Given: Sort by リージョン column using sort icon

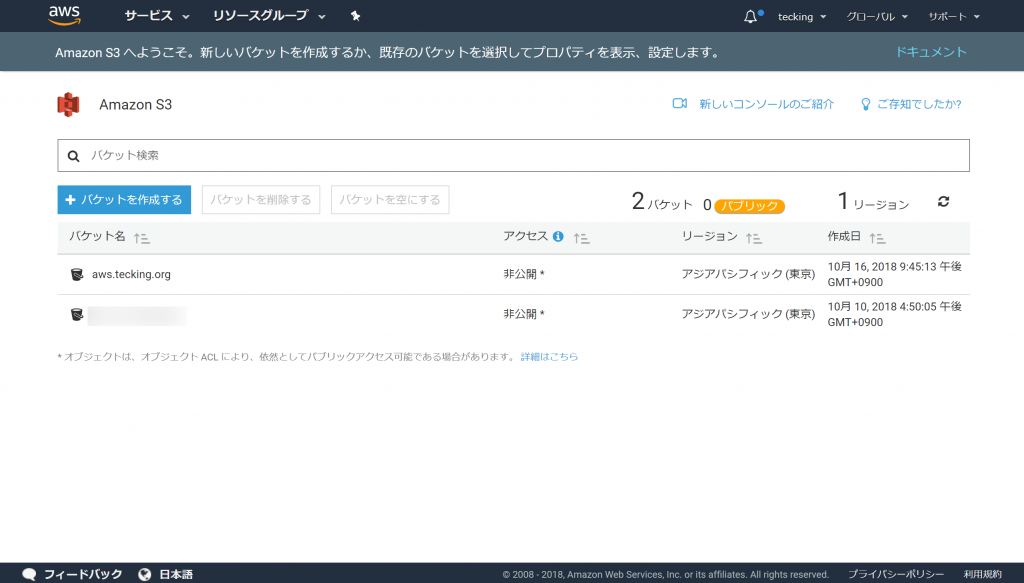Looking at the screenshot, I should (x=754, y=238).
